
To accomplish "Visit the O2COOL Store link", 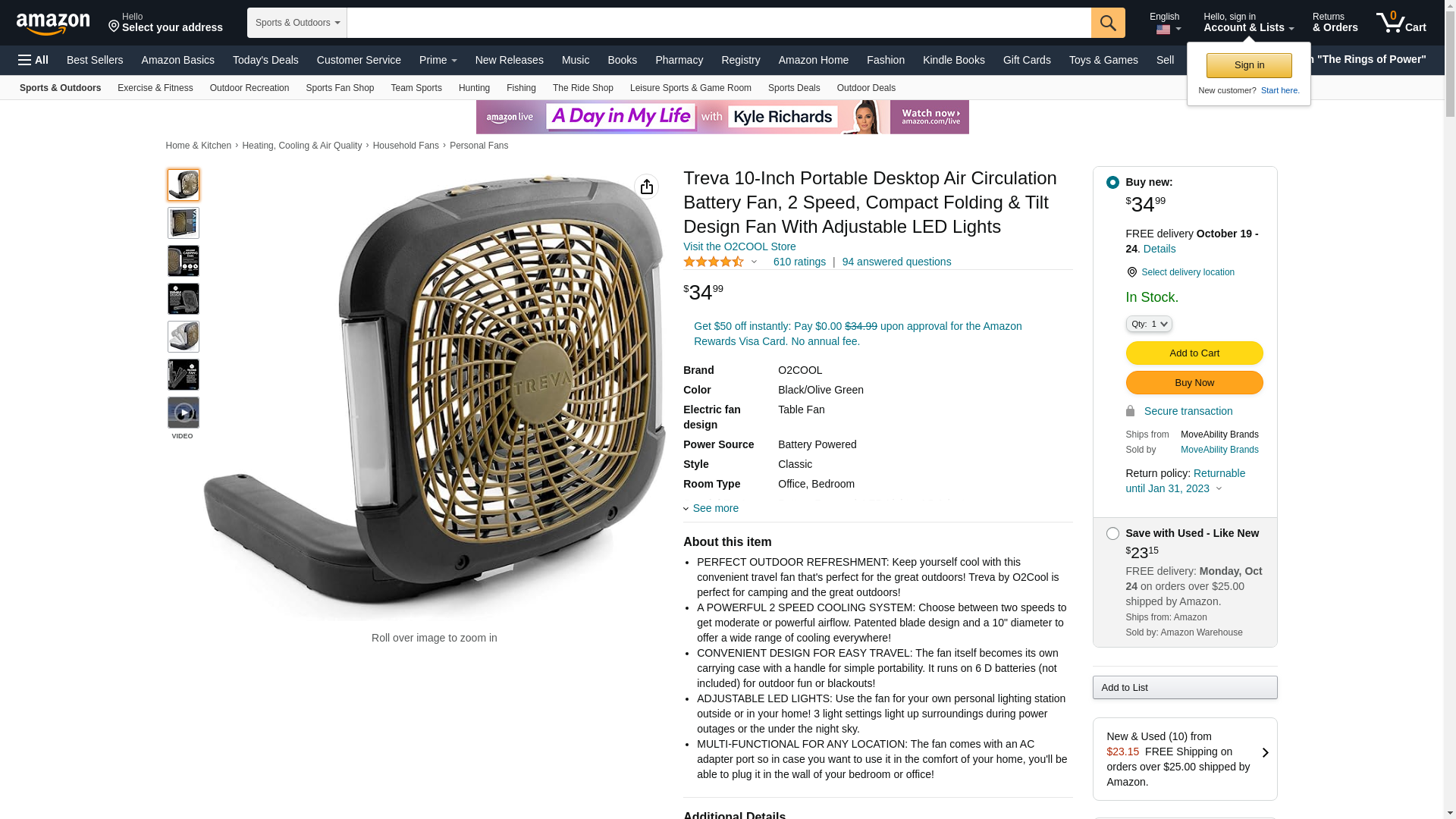I will point(739,246).
